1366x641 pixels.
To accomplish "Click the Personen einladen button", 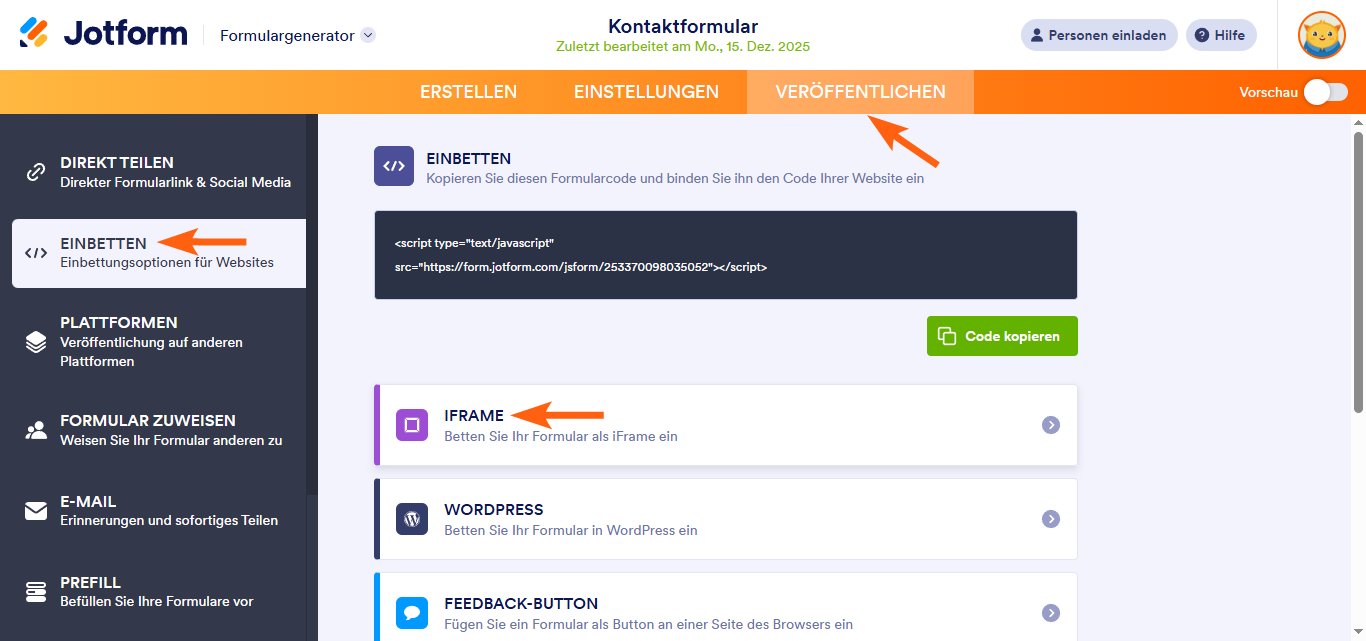I will point(1098,34).
